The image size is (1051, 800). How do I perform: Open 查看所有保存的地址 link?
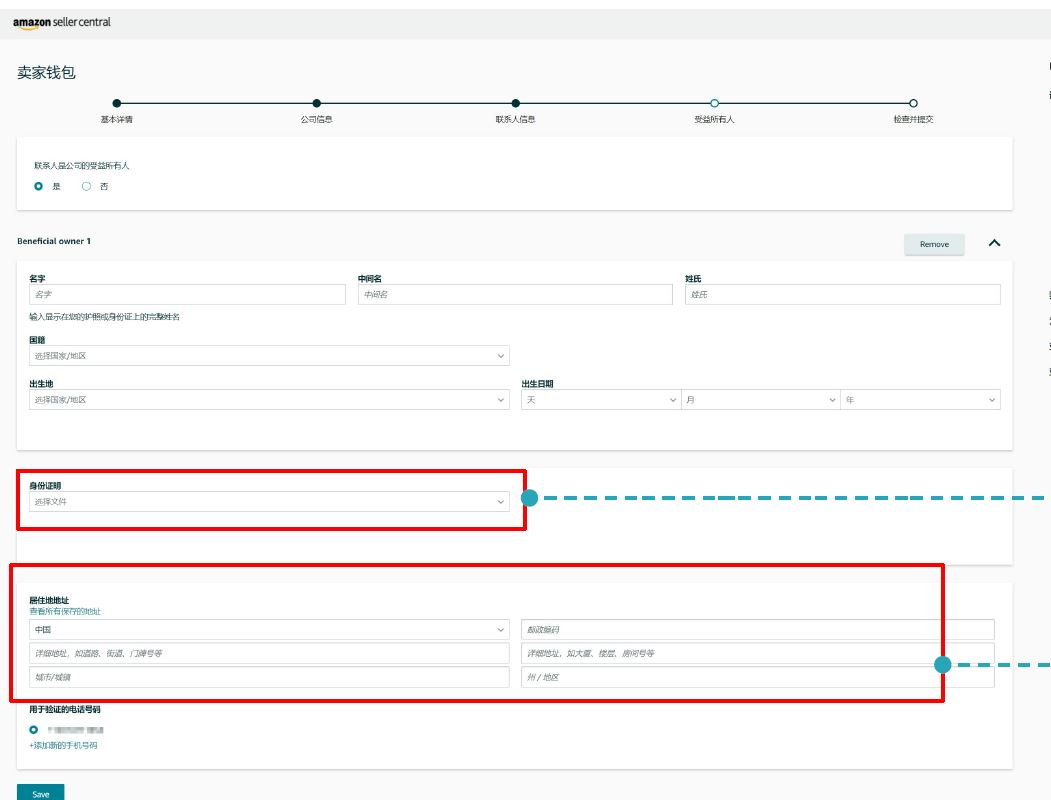point(65,612)
